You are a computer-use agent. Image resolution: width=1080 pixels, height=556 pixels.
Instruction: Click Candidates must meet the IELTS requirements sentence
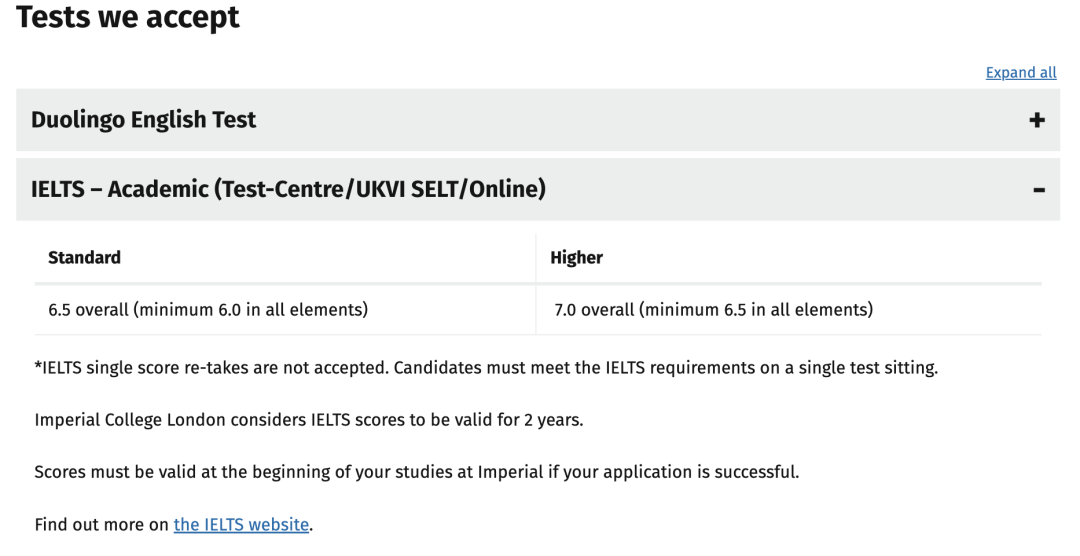(666, 368)
